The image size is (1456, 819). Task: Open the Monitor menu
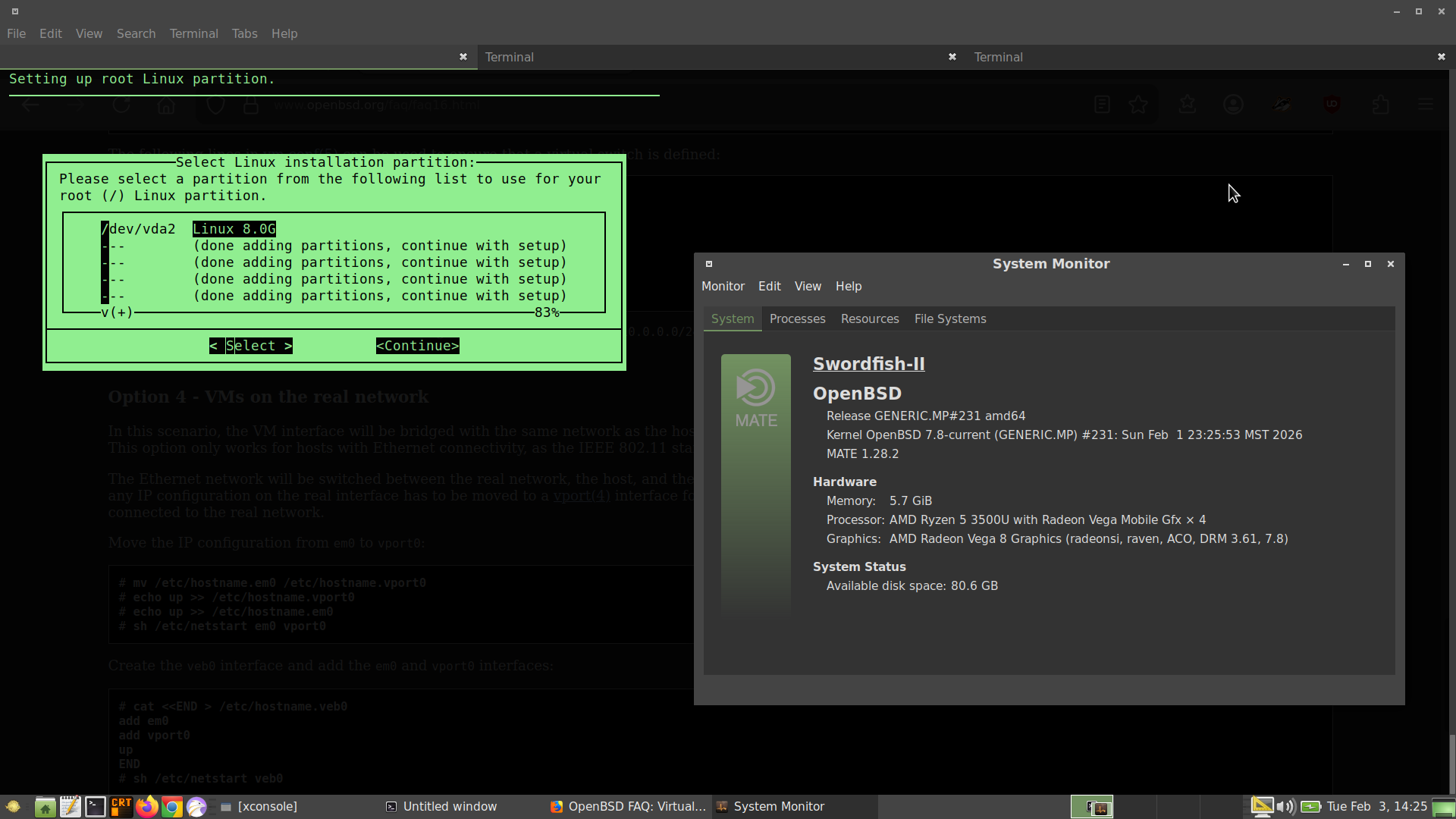pos(723,286)
